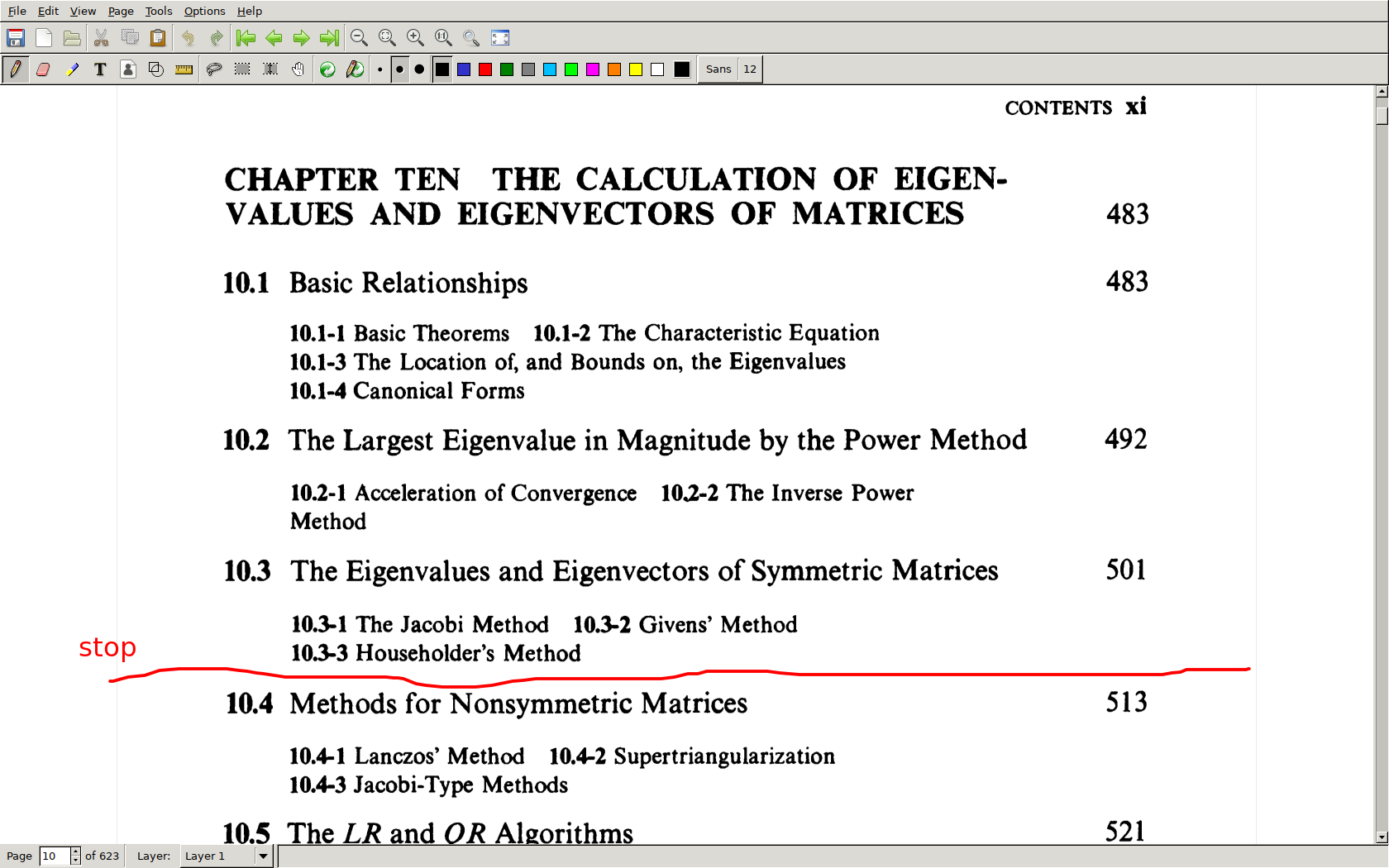1389x868 pixels.
Task: Click the page number input field
Action: (55, 856)
